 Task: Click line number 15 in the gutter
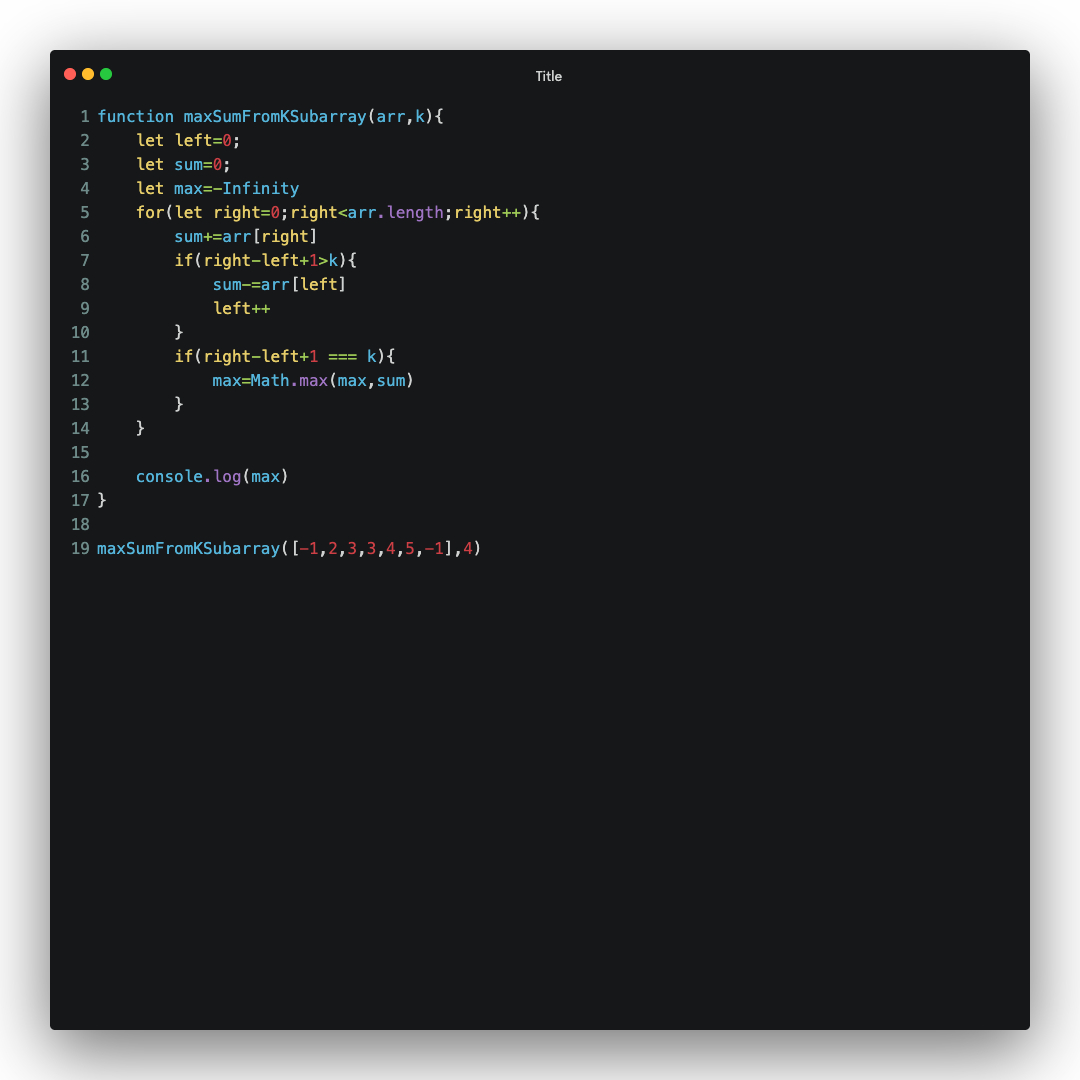point(81,453)
